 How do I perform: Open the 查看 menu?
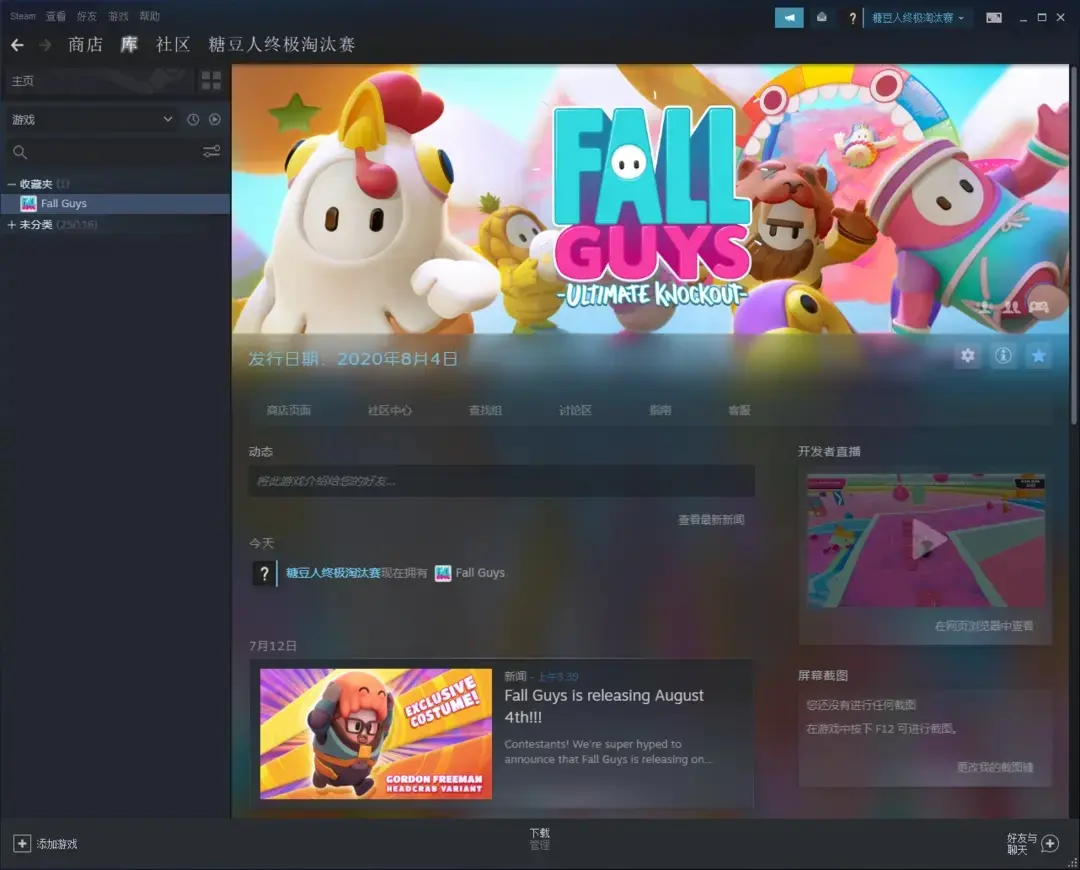tap(56, 16)
